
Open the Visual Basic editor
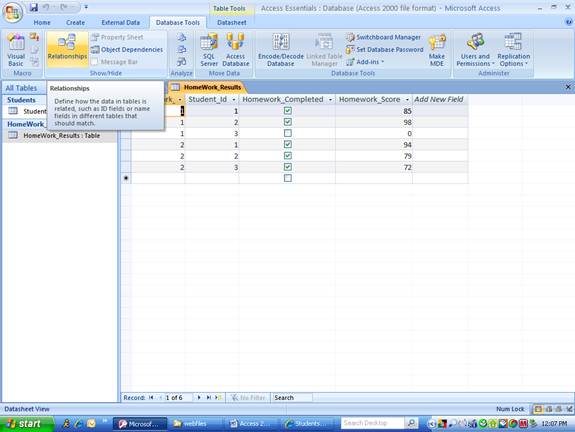16,50
